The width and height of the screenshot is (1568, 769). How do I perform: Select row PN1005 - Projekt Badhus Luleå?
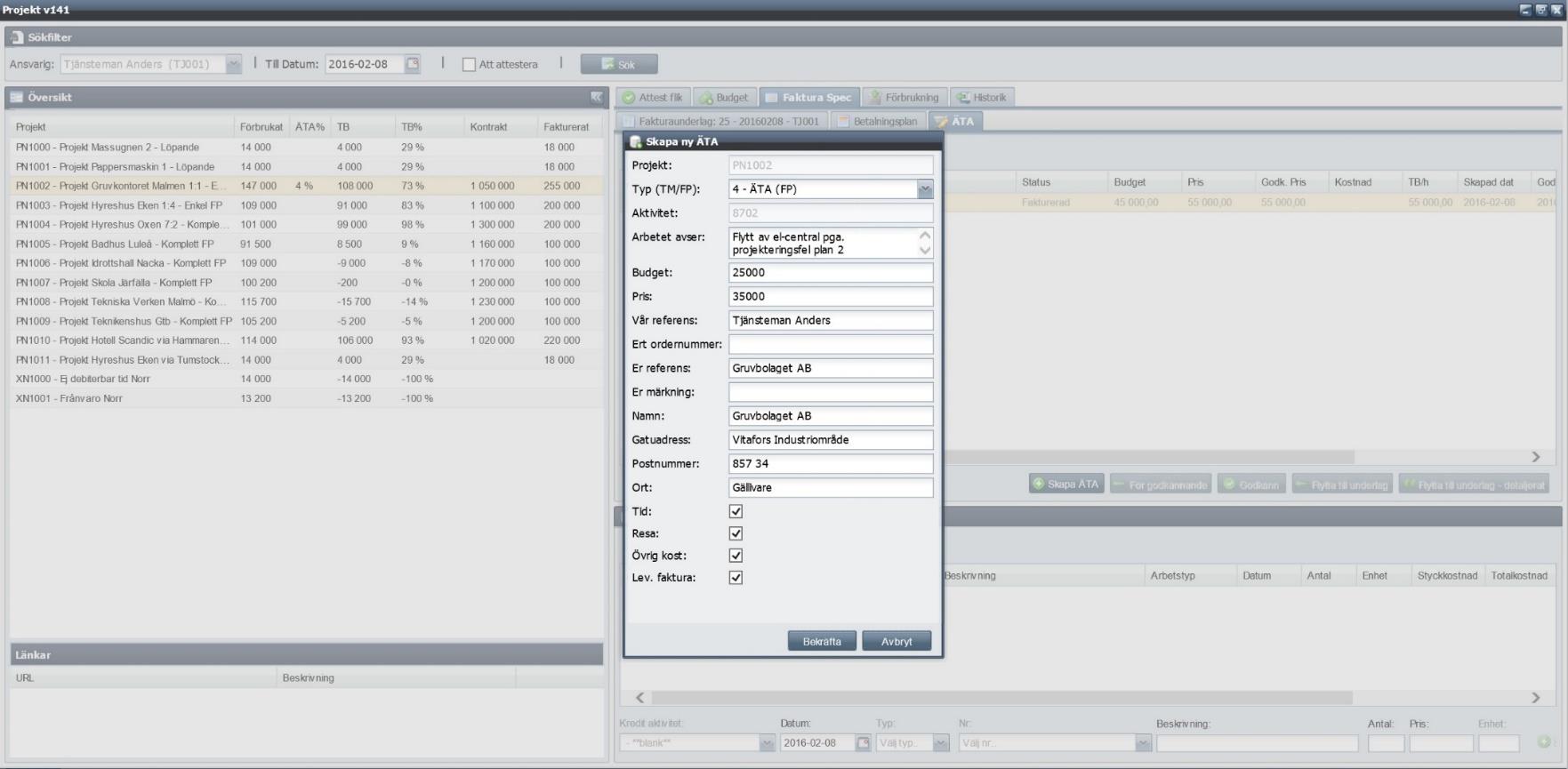pos(307,244)
